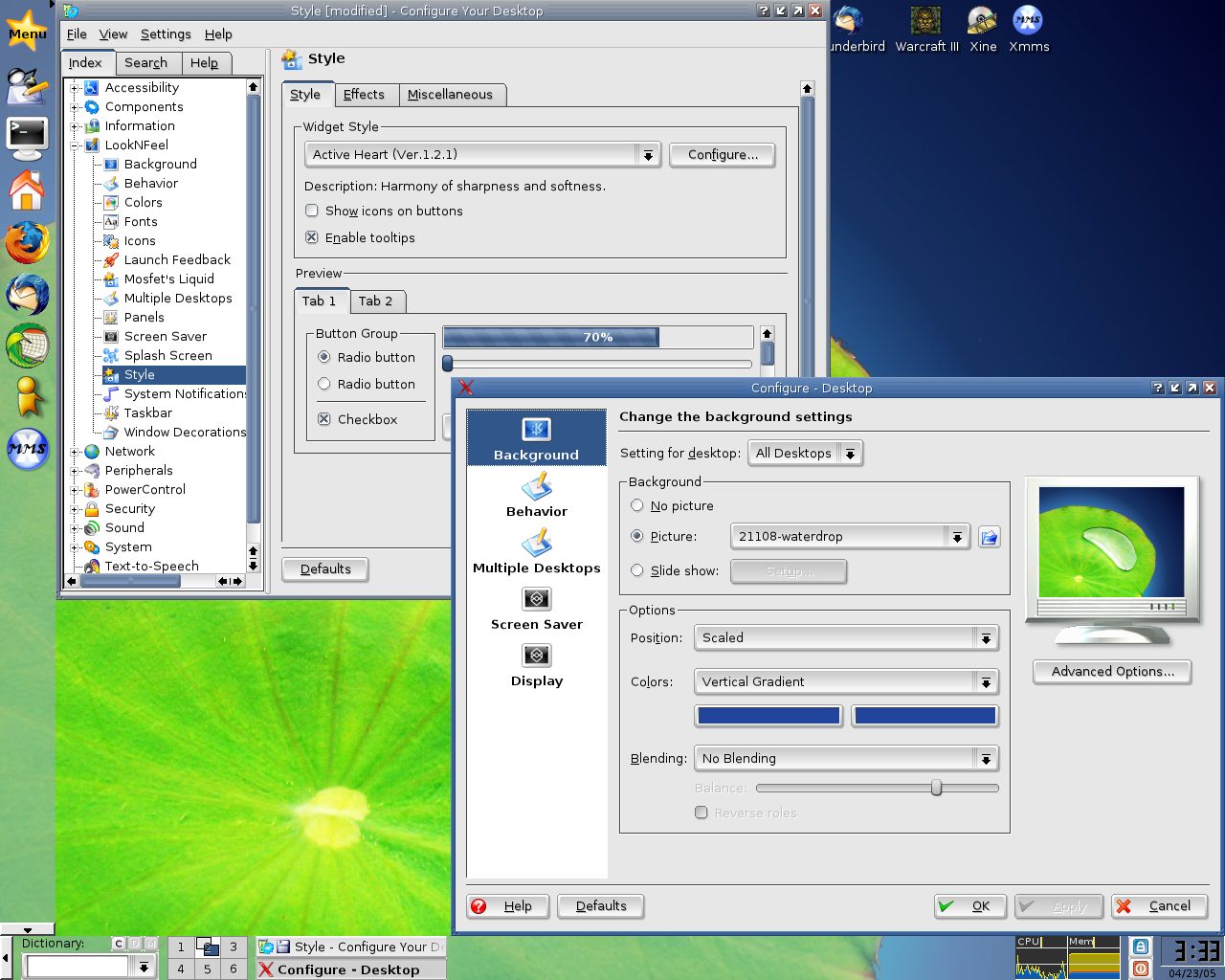This screenshot has height=980, width=1225.
Task: Expand the Peripherals tree node
Action: click(75, 471)
